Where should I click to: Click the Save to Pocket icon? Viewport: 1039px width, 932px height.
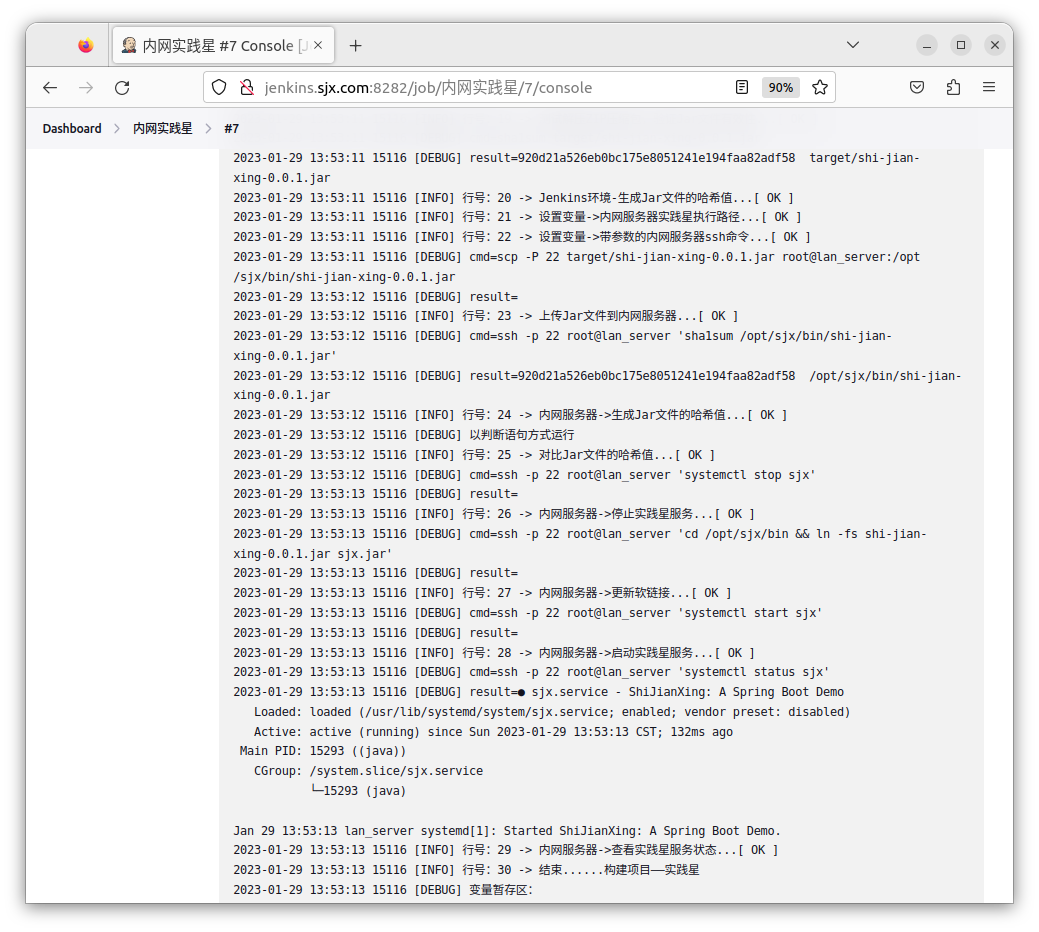(x=917, y=88)
